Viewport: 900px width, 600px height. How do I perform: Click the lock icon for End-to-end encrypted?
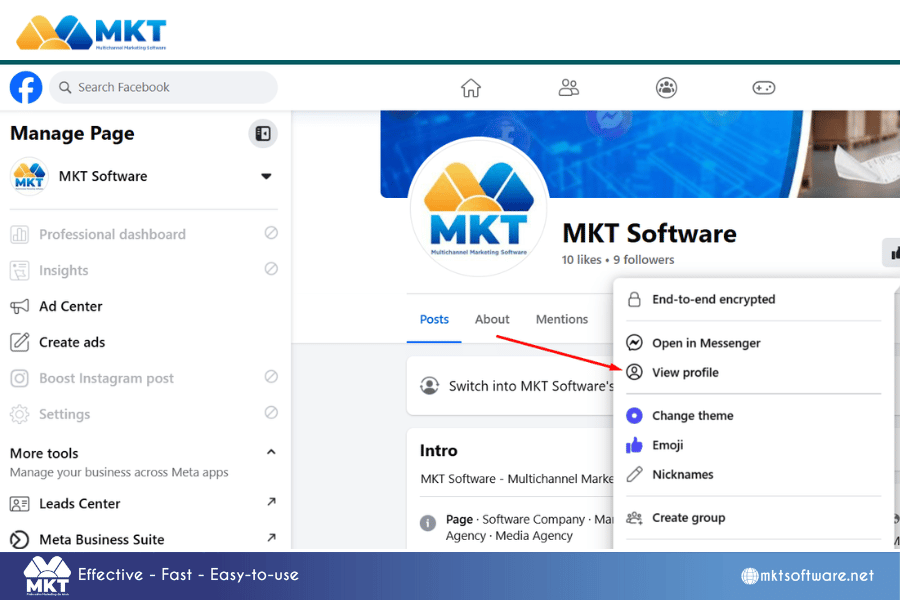coord(634,299)
